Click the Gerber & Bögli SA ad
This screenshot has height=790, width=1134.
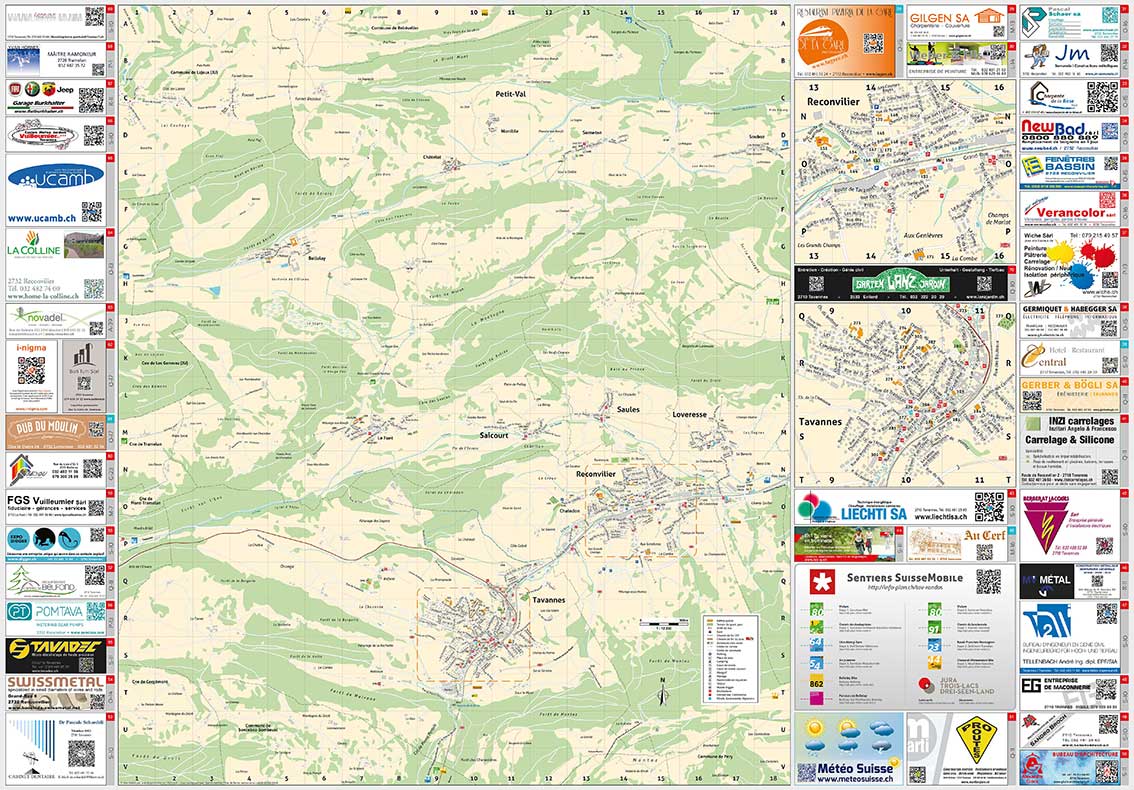(x=1070, y=395)
